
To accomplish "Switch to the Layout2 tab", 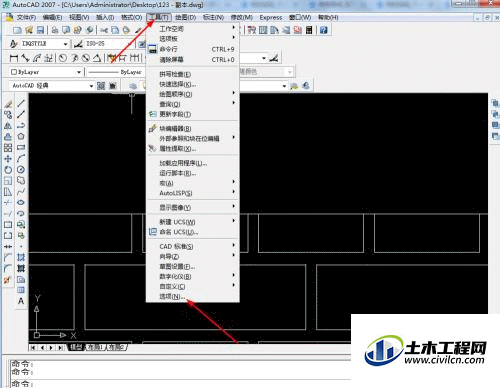I will (x=117, y=347).
